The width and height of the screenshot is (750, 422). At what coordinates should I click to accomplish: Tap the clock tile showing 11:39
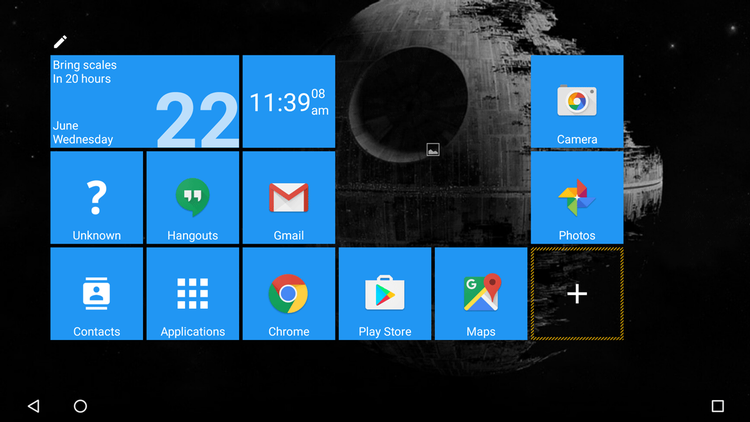click(x=289, y=102)
